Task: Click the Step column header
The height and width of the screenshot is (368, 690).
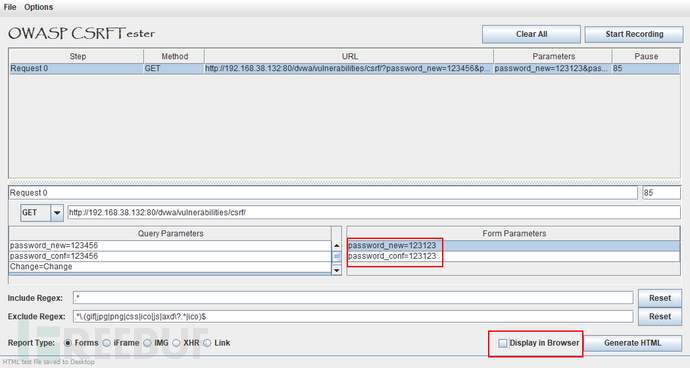Action: (x=77, y=56)
